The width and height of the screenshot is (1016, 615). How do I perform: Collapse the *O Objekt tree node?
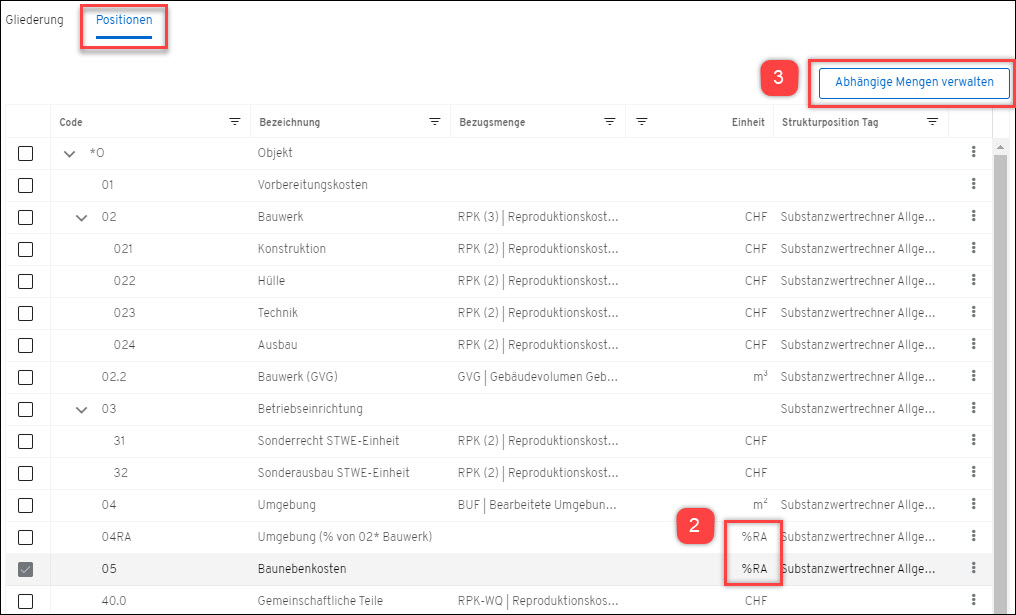(69, 154)
